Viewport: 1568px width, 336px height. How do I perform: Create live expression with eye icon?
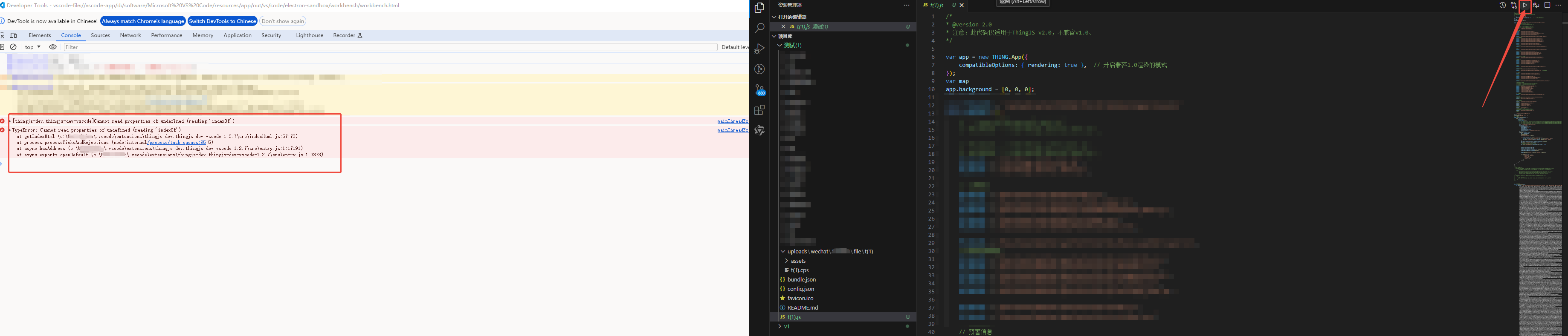[x=53, y=47]
